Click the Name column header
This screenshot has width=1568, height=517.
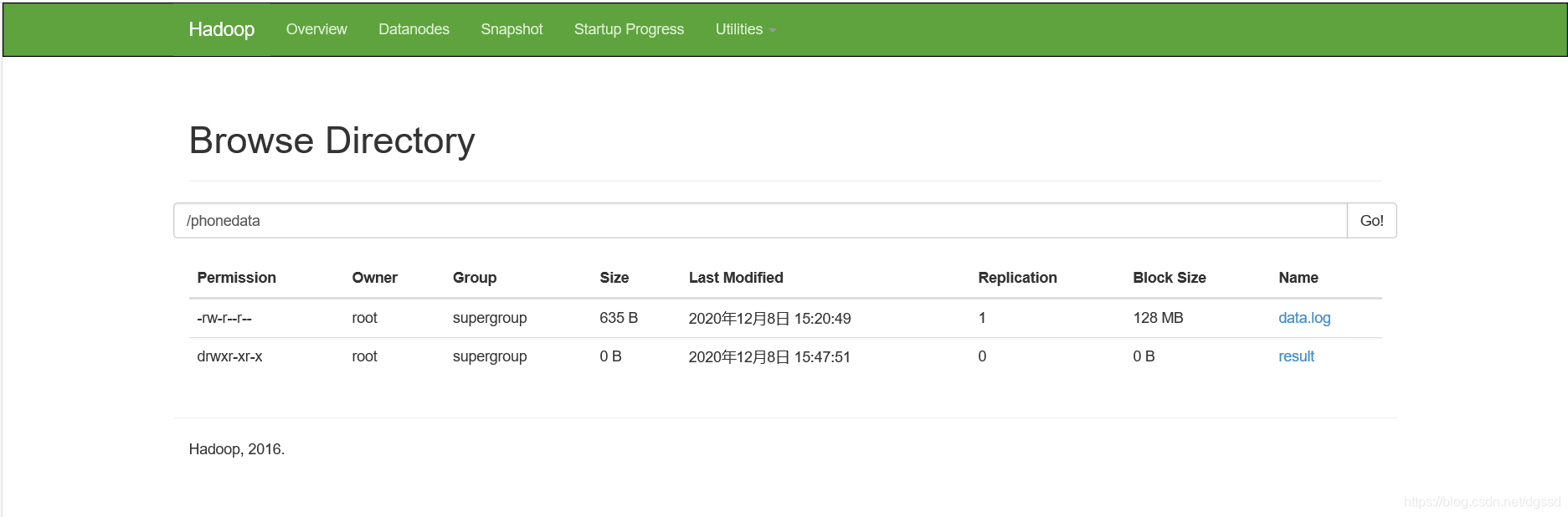click(x=1298, y=278)
